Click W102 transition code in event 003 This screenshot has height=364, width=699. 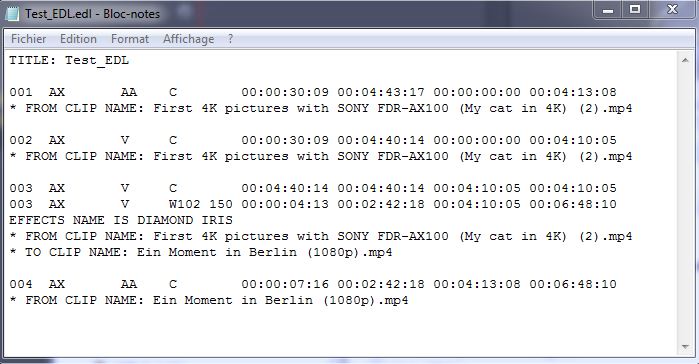pos(184,204)
